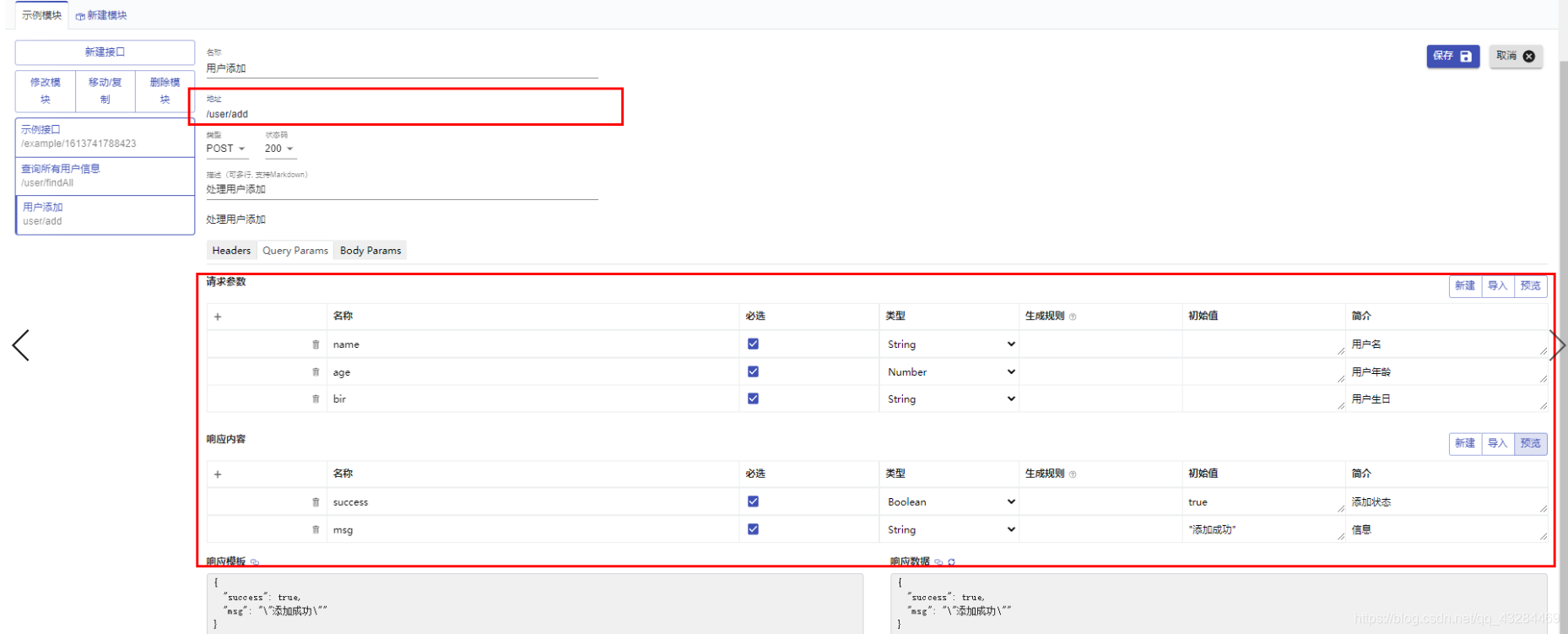Click the help icon beside request 生成规则
Screen dimensions: 1568x634
(1073, 317)
